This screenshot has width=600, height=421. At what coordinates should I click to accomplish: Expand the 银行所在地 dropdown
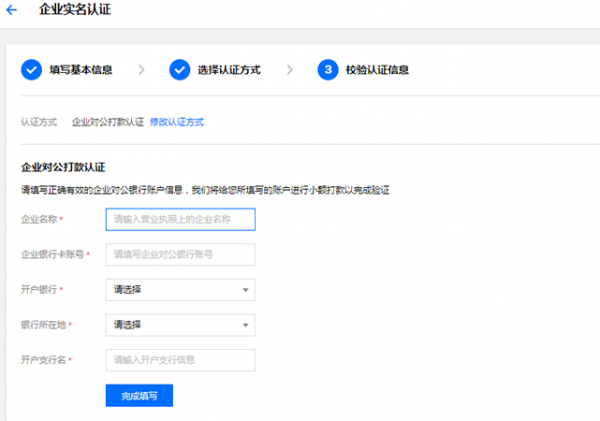180,325
